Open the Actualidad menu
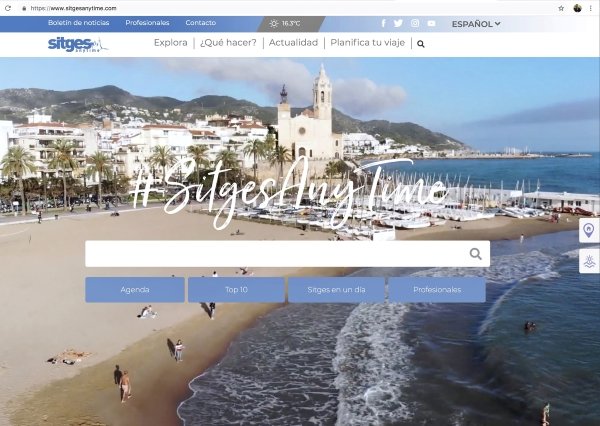The width and height of the screenshot is (600, 426). [x=294, y=43]
